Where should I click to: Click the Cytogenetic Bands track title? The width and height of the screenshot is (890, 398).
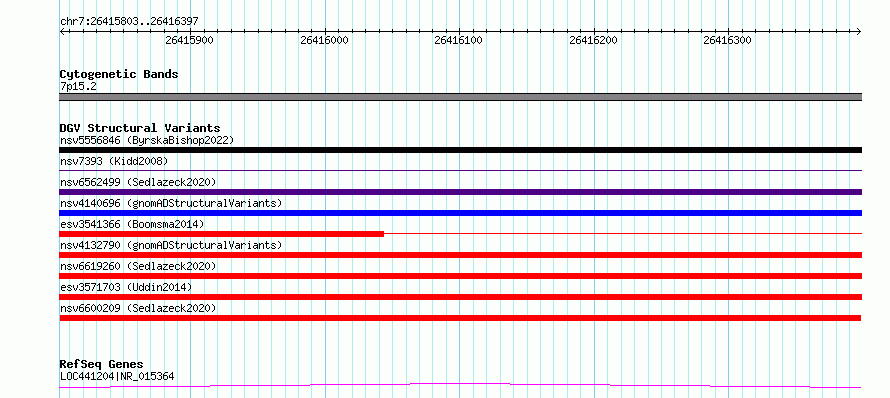119,74
